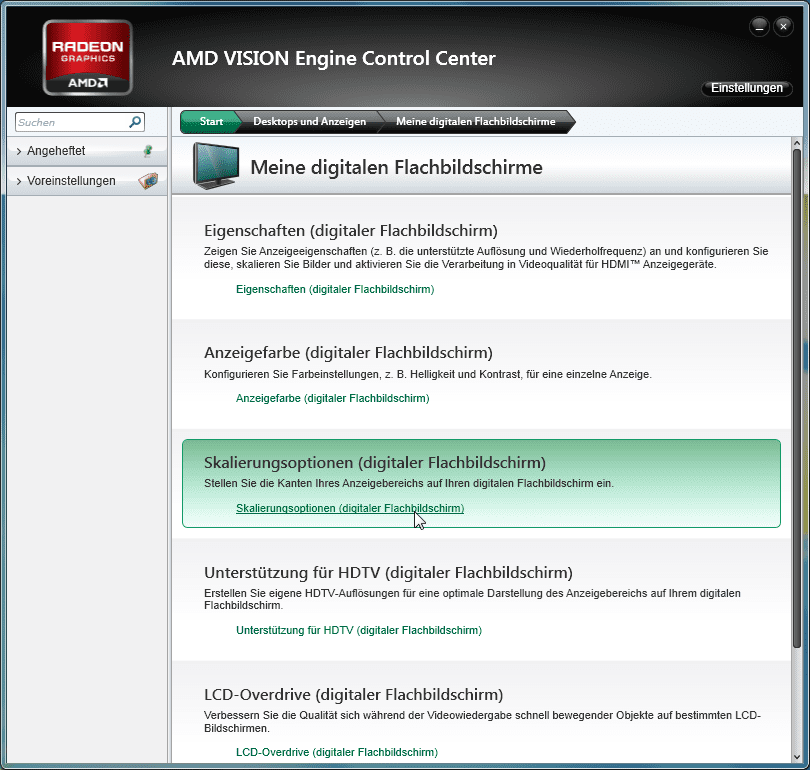This screenshot has height=770, width=810.
Task: Click the Anzeigefarbe section heading
Action: pos(348,353)
